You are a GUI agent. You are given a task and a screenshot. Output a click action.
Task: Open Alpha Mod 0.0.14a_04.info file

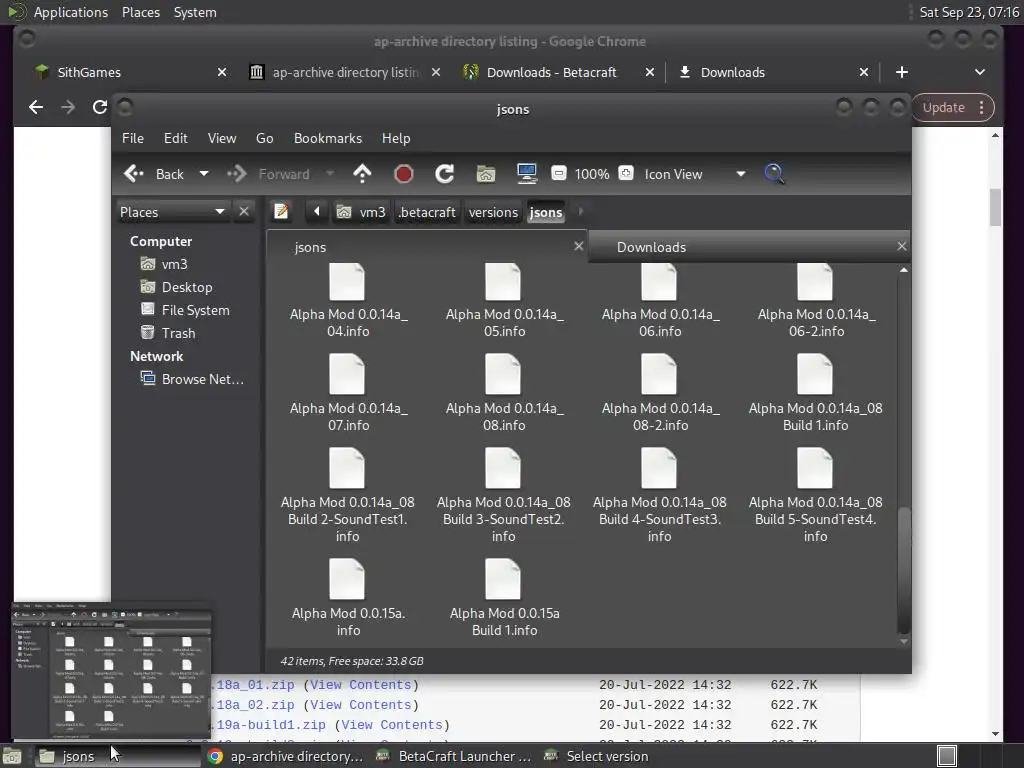[x=348, y=300]
